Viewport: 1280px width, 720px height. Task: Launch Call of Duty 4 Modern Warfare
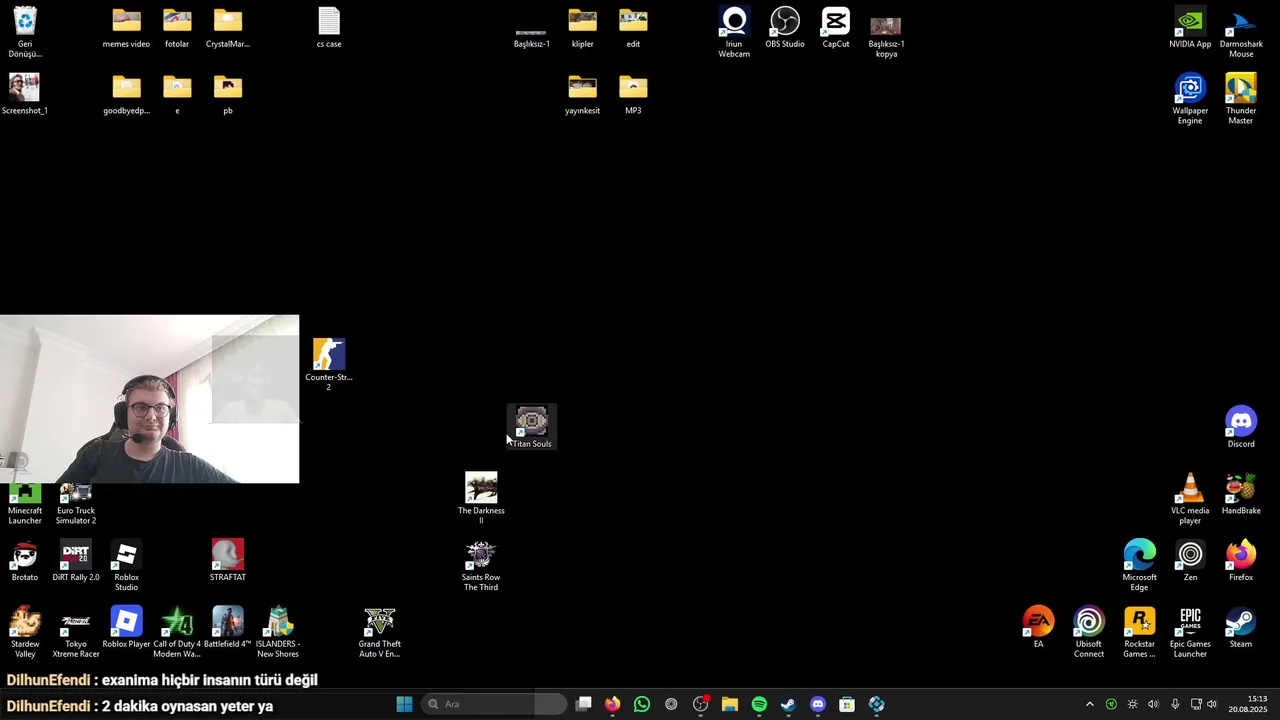click(177, 632)
